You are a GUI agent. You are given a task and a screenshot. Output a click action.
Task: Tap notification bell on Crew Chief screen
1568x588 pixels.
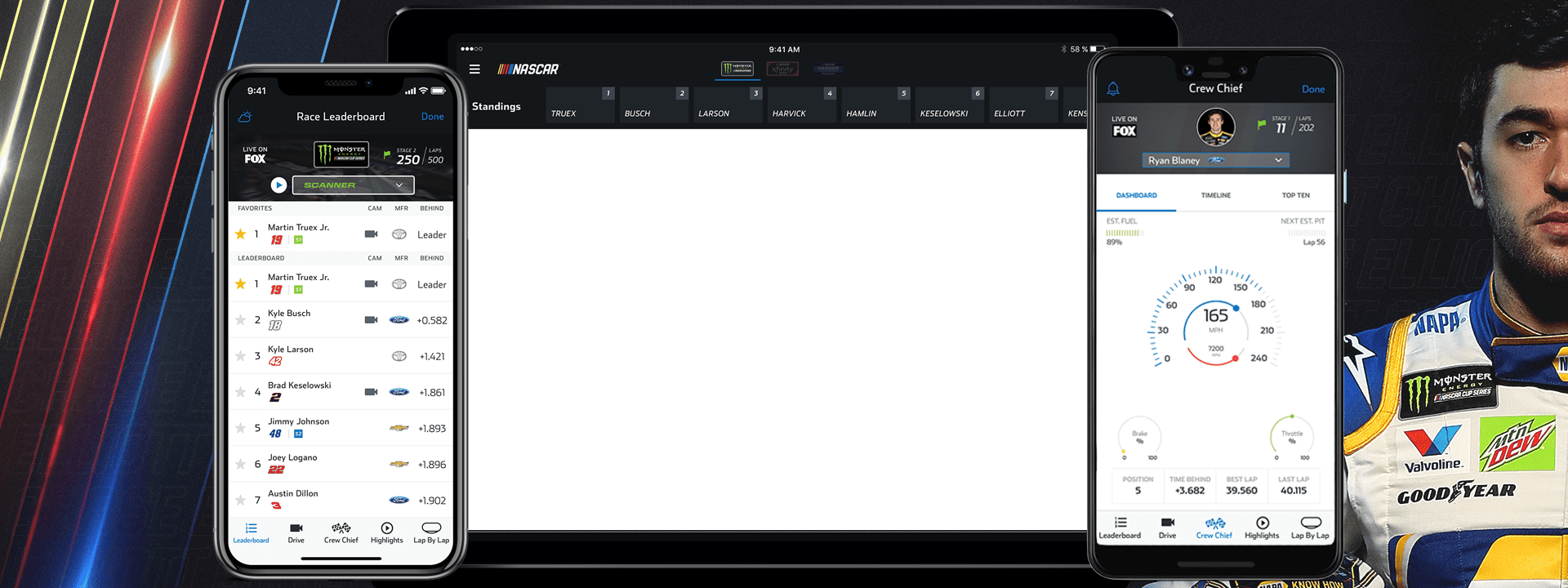(1113, 88)
